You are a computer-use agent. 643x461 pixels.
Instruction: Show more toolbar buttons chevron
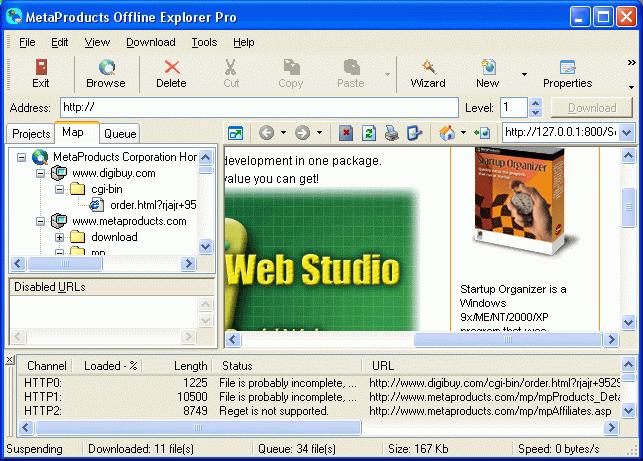pyautogui.click(x=632, y=62)
